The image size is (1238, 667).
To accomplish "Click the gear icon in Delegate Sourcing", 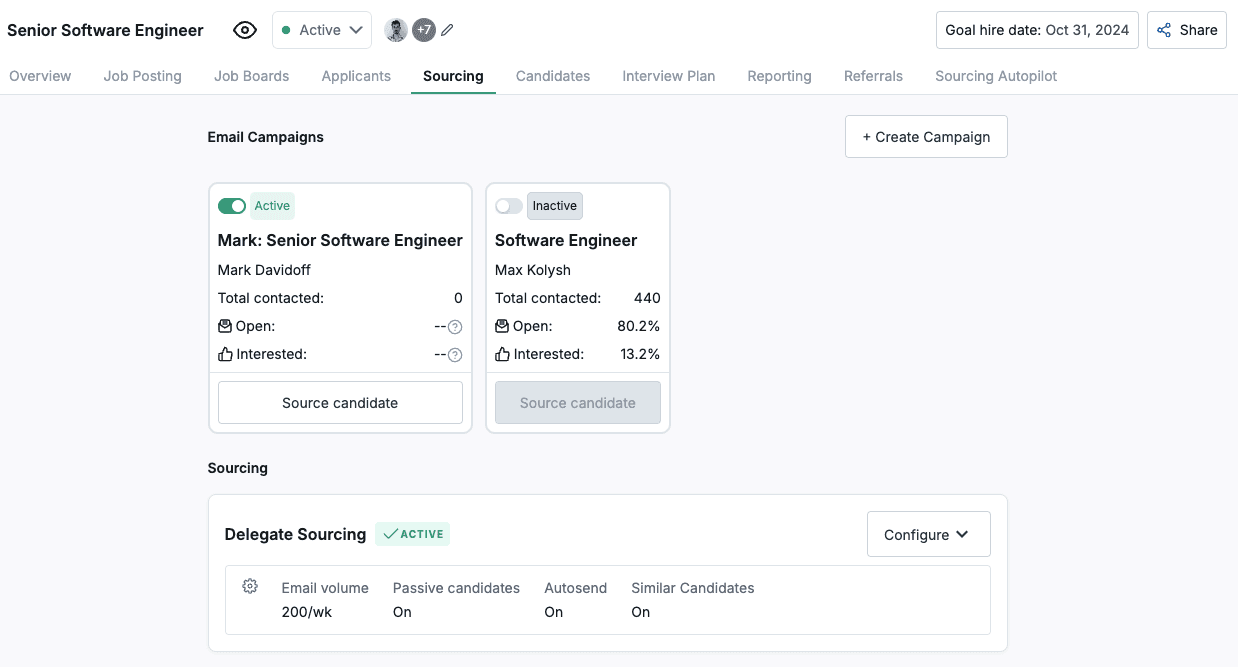I will tap(250, 586).
